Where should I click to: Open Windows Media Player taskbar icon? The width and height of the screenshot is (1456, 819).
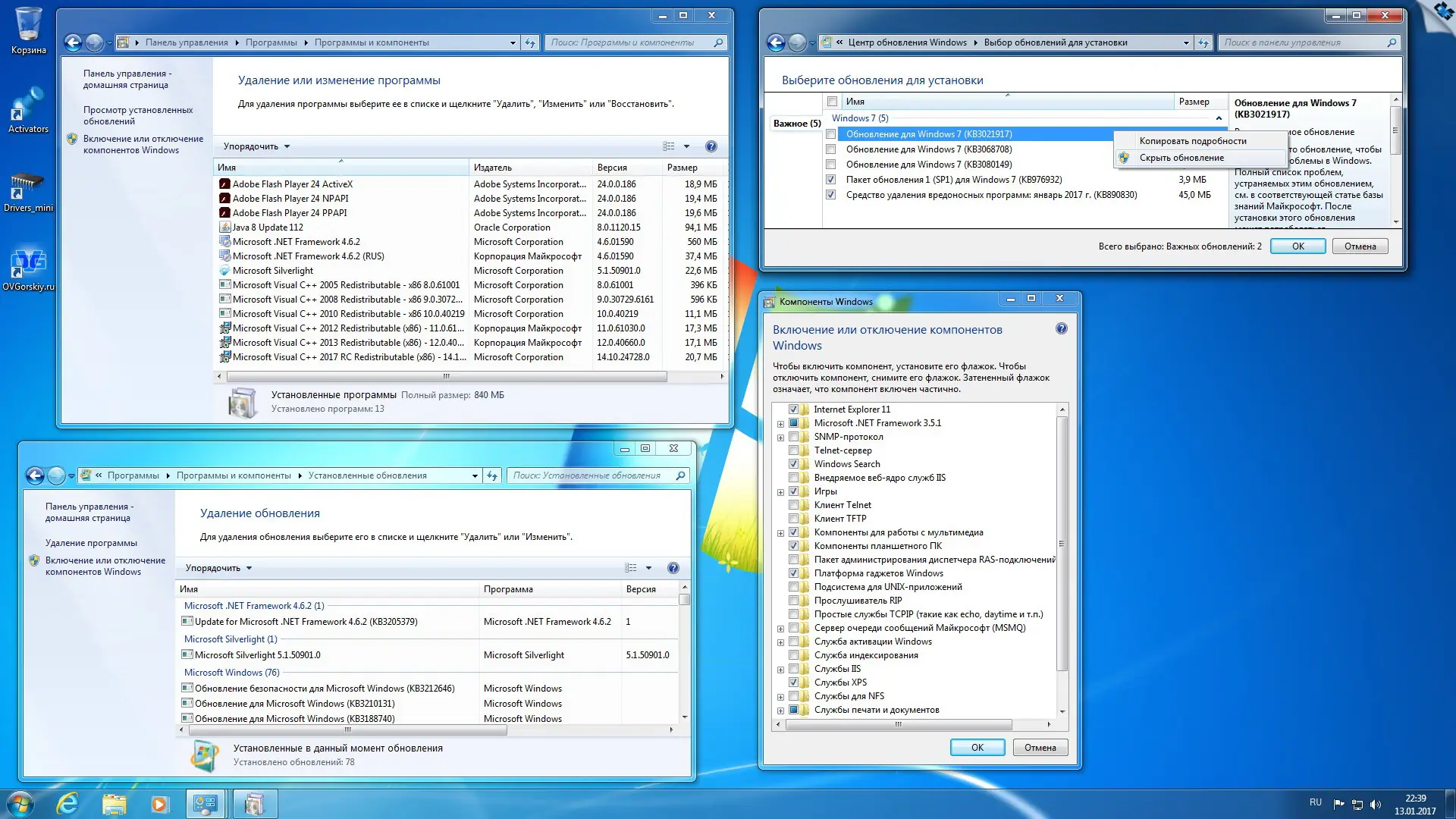tap(159, 804)
